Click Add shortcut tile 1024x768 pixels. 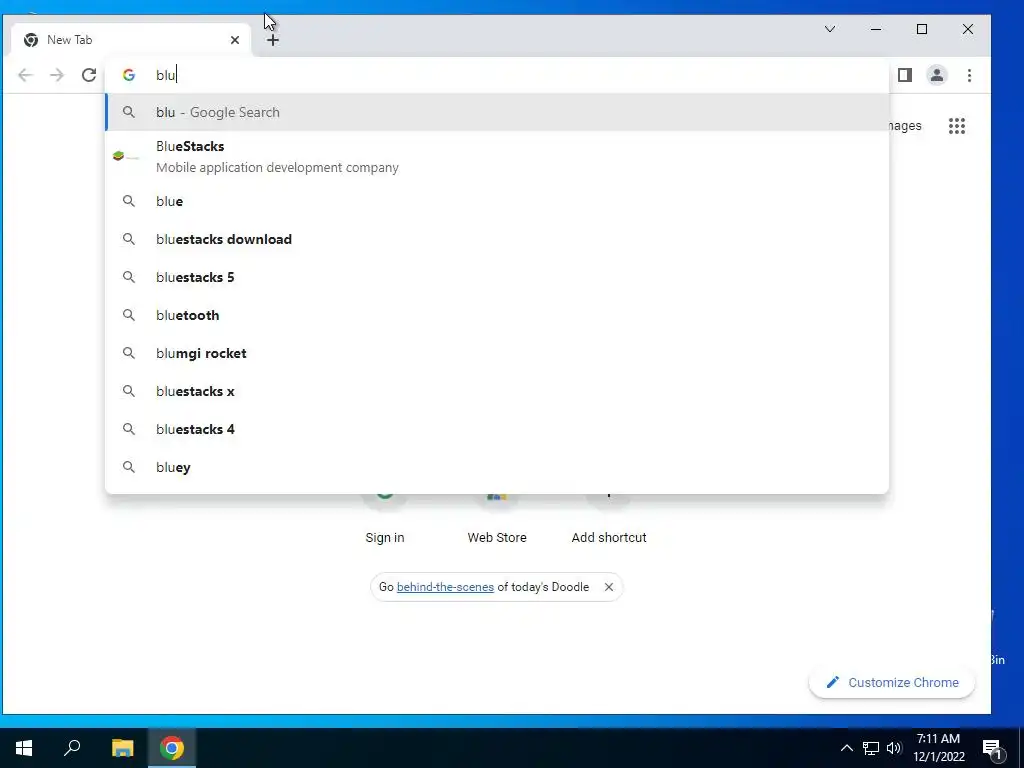coord(609,519)
